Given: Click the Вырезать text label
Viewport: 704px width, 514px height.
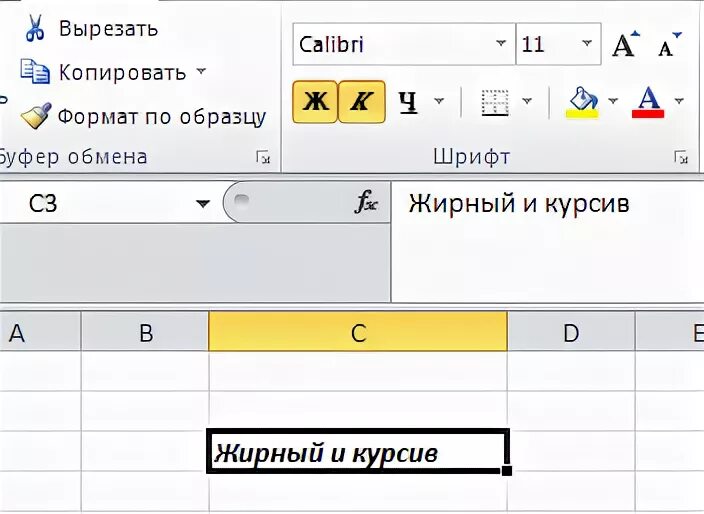Looking at the screenshot, I should tap(108, 29).
